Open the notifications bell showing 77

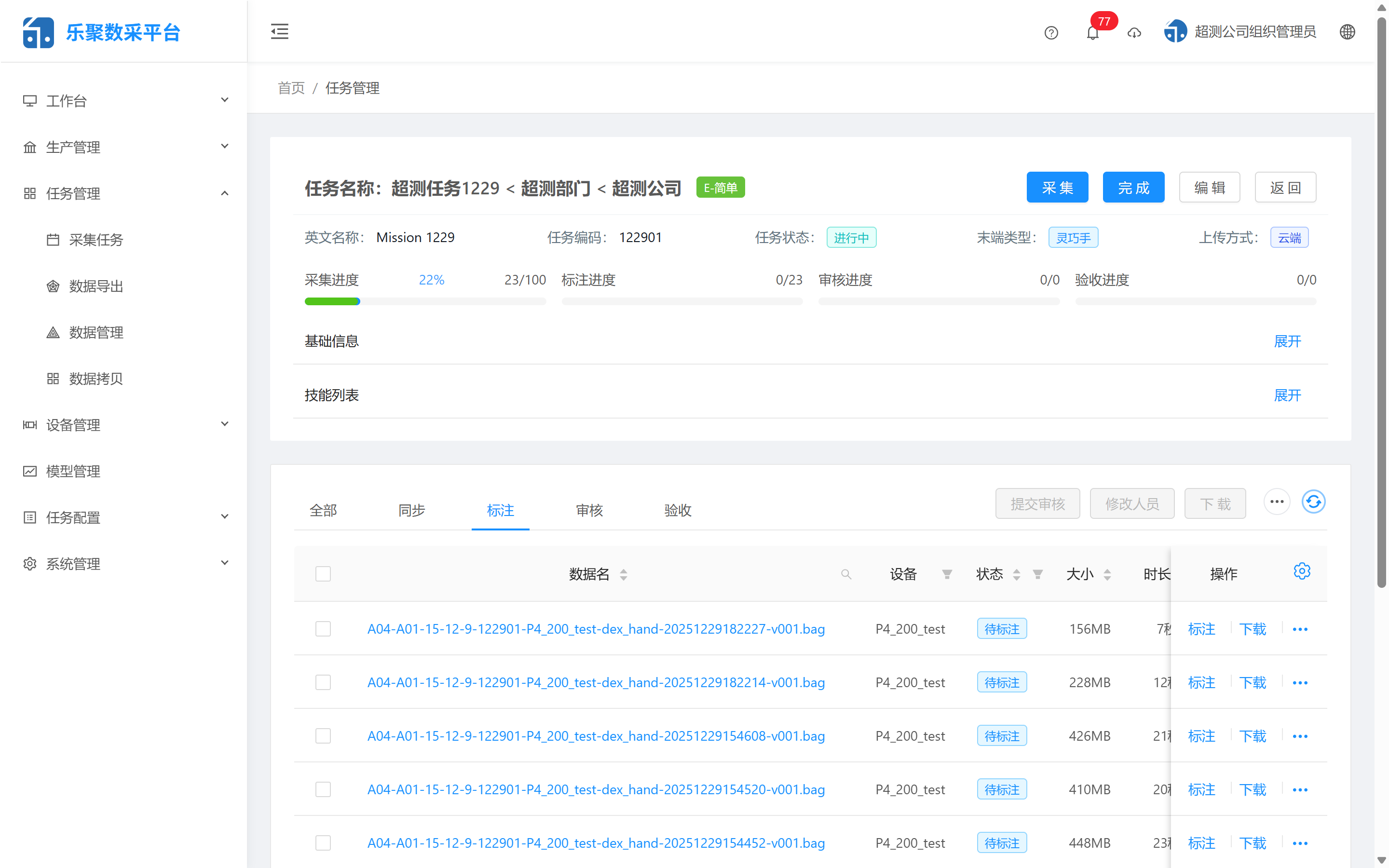pyautogui.click(x=1092, y=33)
